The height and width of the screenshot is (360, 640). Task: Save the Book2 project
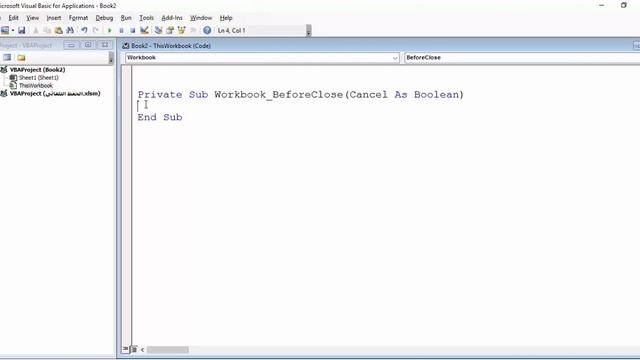coord(22,30)
